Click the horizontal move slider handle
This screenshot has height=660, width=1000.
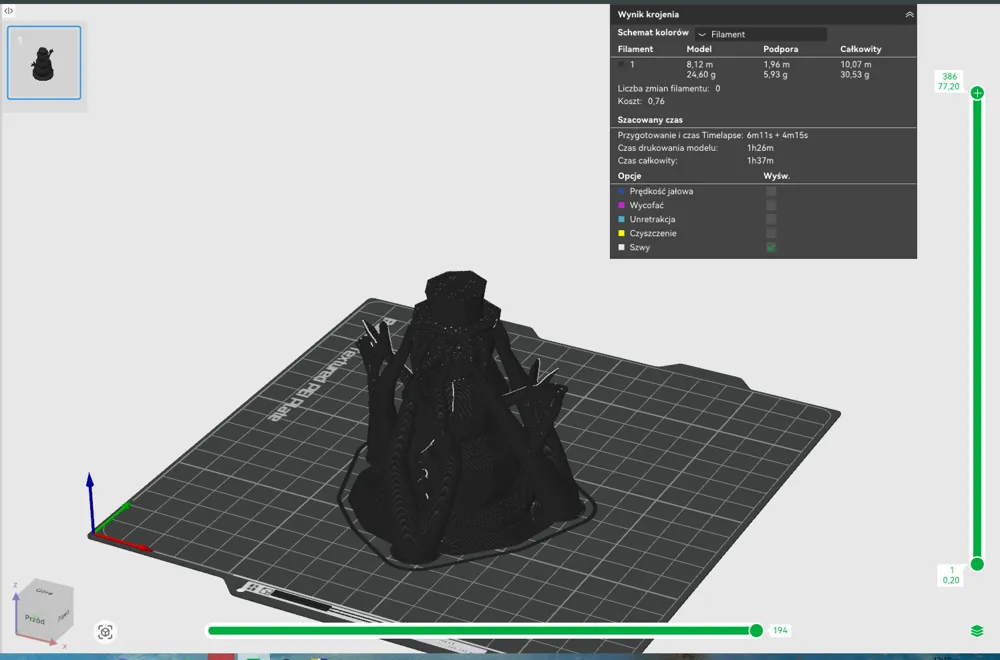point(756,631)
